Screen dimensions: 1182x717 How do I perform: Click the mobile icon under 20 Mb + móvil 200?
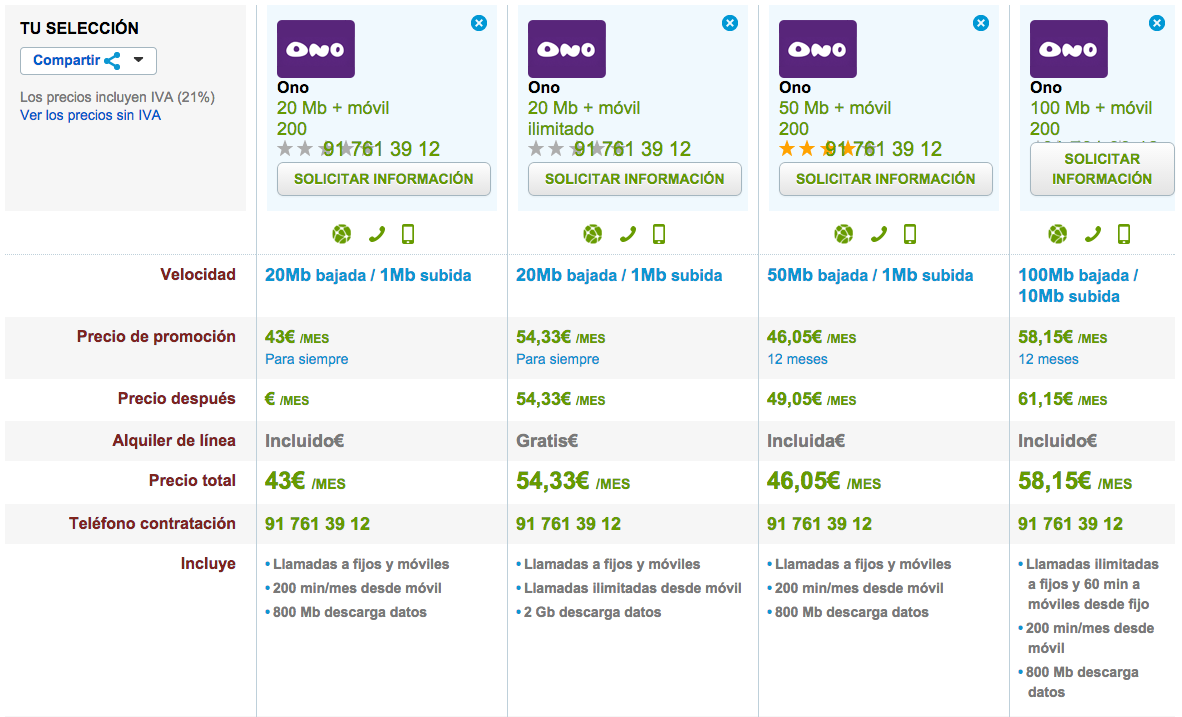pyautogui.click(x=408, y=234)
